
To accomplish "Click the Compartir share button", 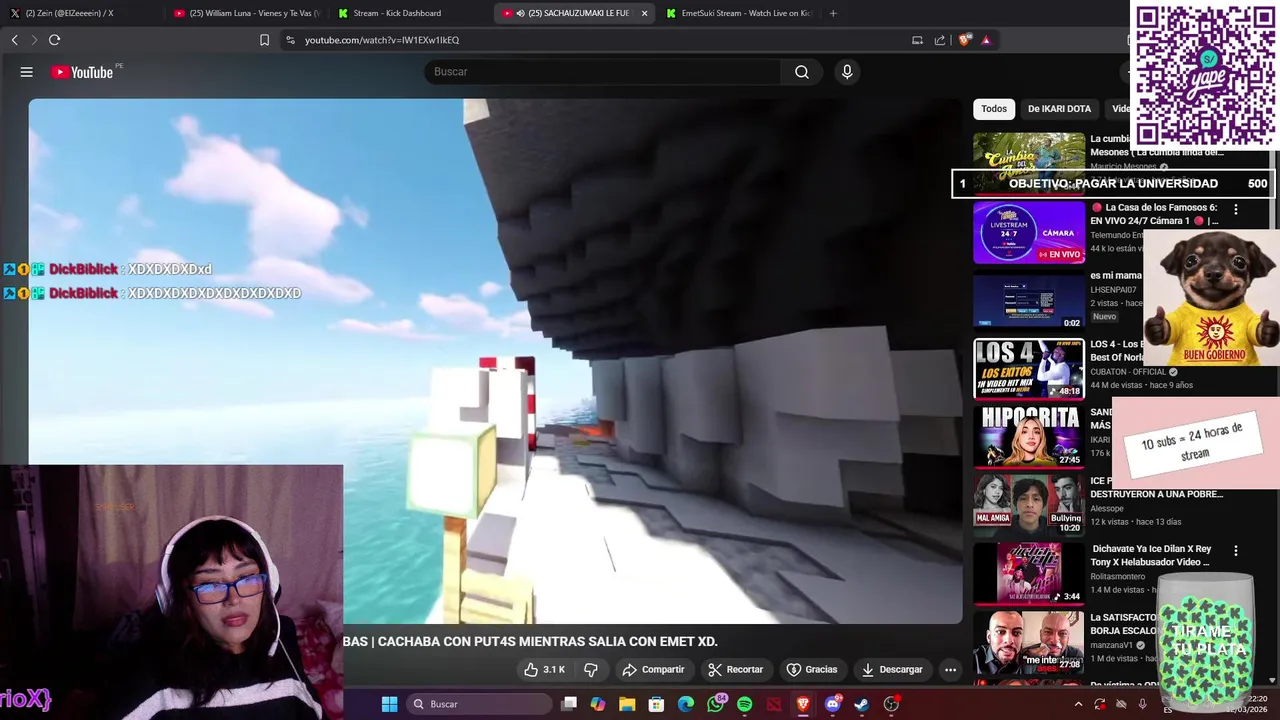I will (653, 670).
